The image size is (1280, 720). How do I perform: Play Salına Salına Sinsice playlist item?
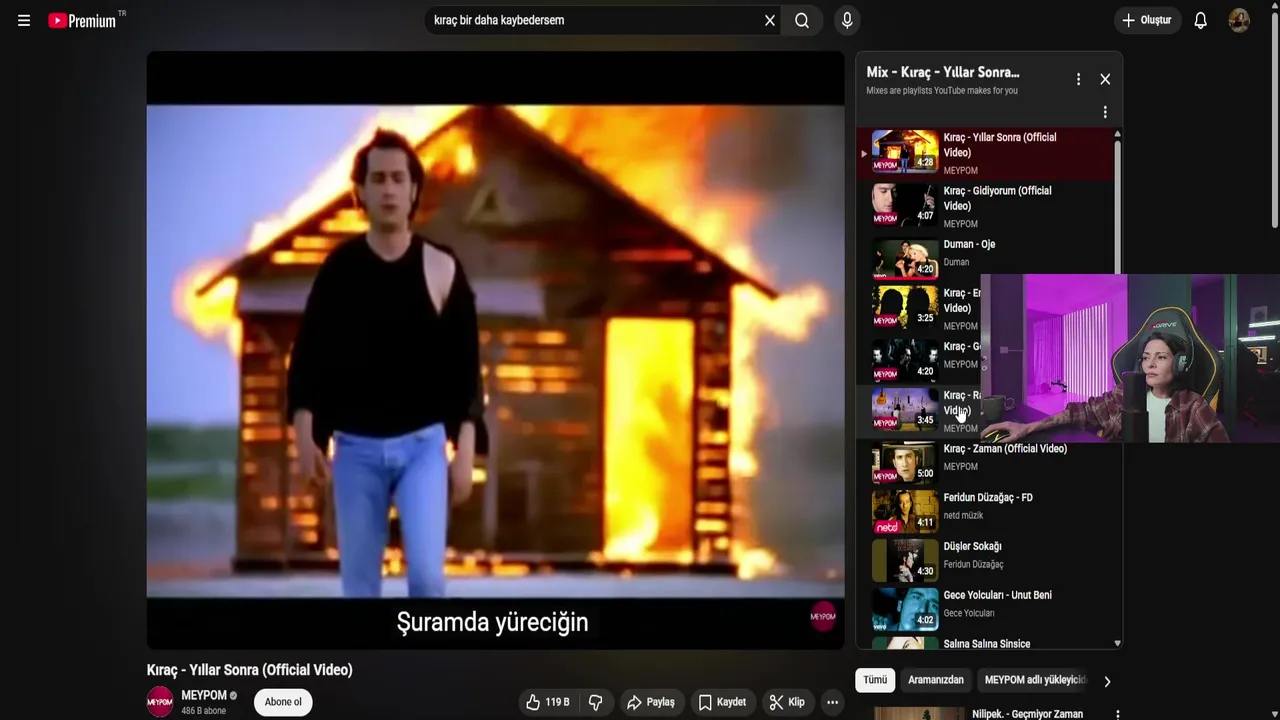(985, 643)
